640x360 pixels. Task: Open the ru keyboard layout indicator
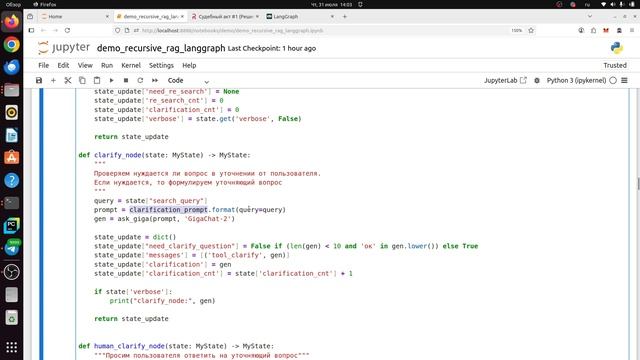587,4
